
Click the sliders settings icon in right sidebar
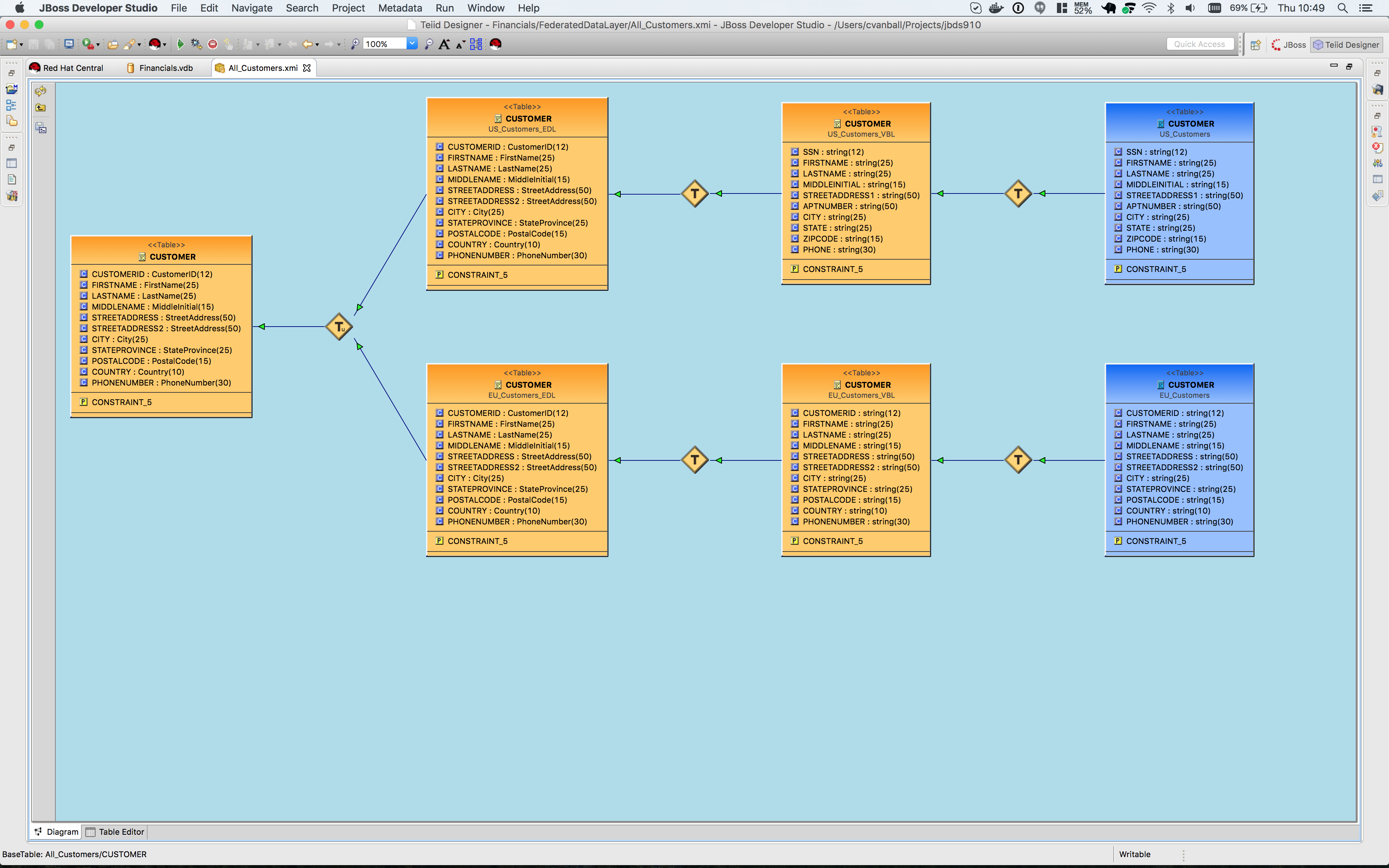(x=1378, y=163)
